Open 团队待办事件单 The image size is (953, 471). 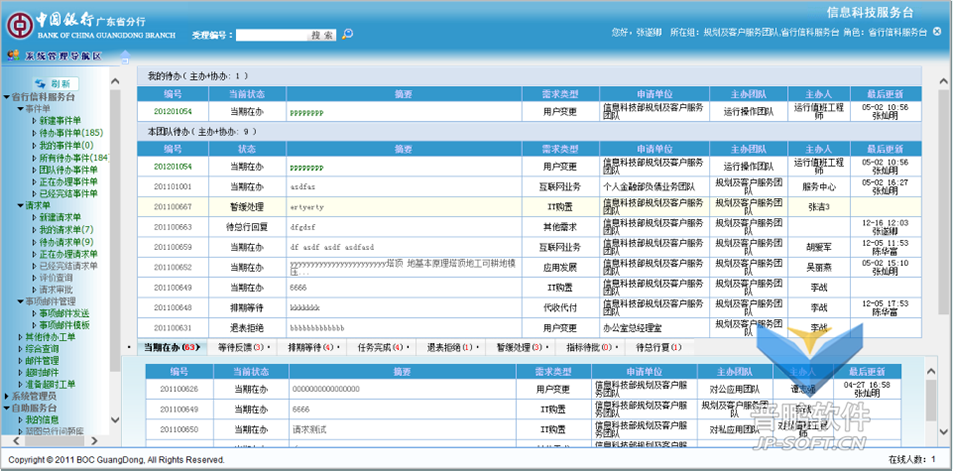[x=69, y=170]
